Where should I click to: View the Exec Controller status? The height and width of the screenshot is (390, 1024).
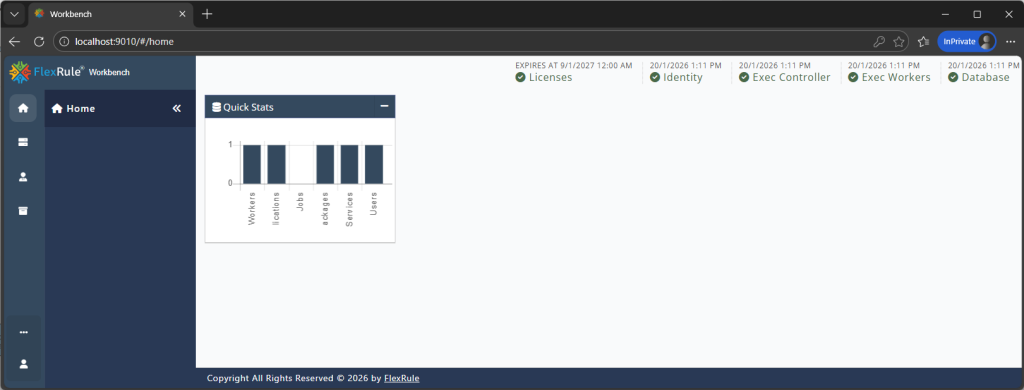(784, 77)
